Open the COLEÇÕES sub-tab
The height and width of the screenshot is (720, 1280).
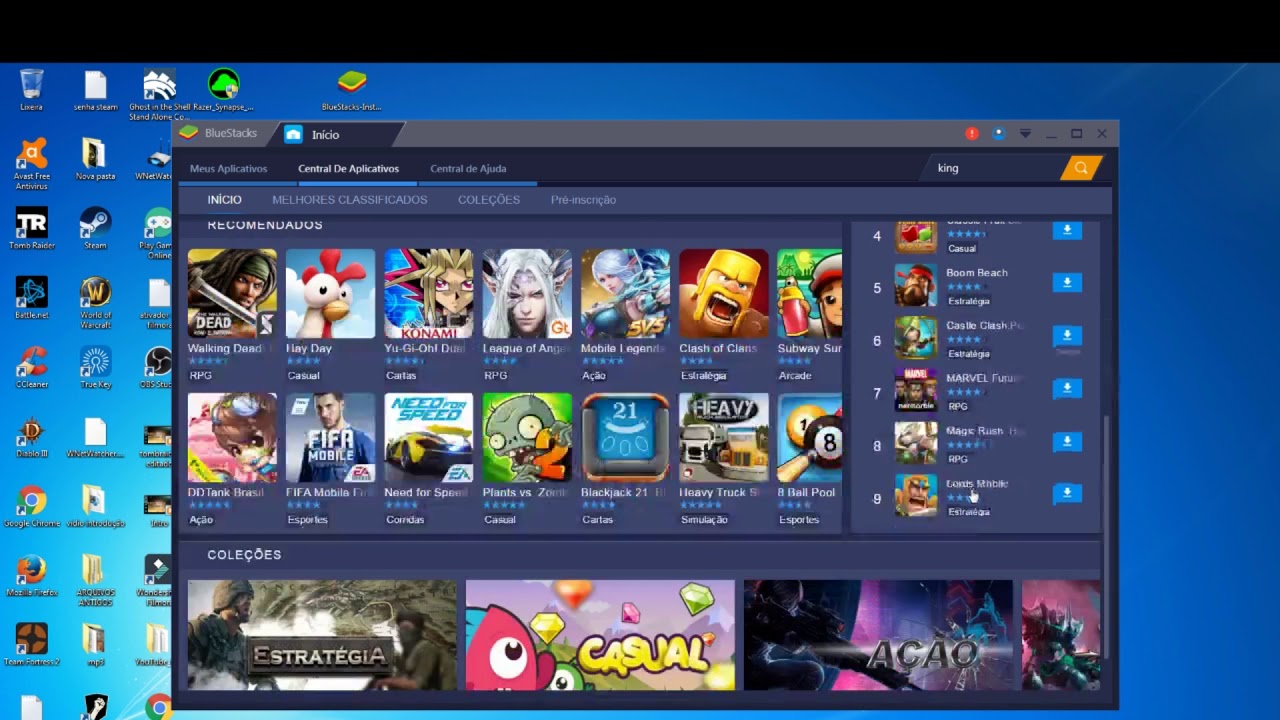coord(489,200)
